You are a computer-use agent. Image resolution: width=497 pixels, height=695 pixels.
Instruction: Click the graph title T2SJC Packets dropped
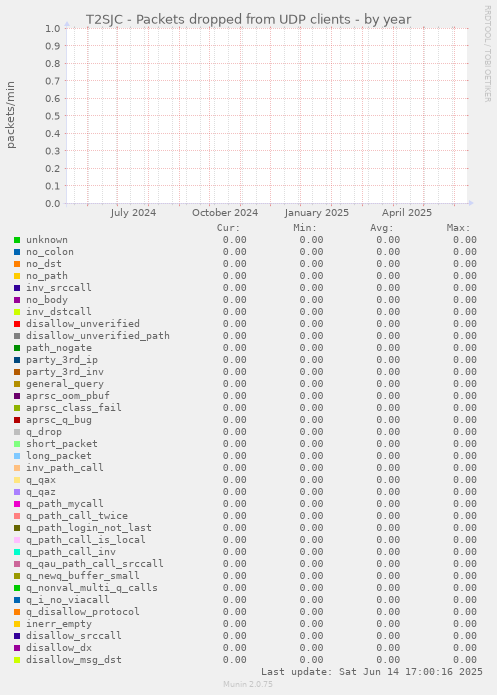click(x=248, y=20)
